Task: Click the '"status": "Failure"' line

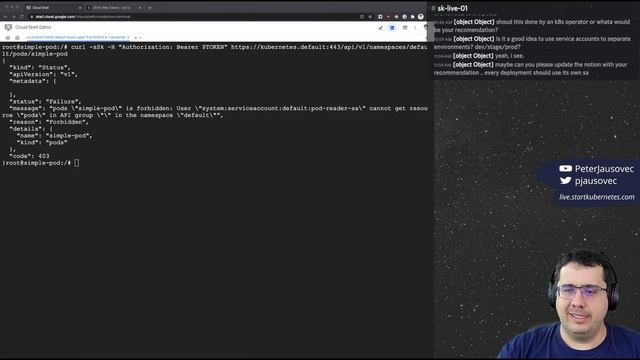Action: click(x=45, y=102)
